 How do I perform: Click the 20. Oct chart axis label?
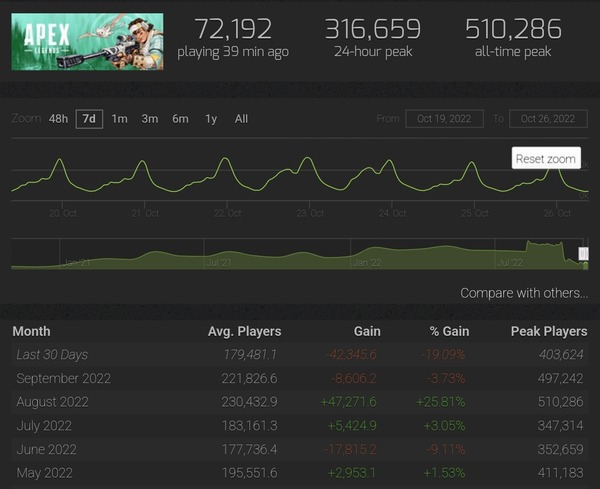tap(63, 213)
